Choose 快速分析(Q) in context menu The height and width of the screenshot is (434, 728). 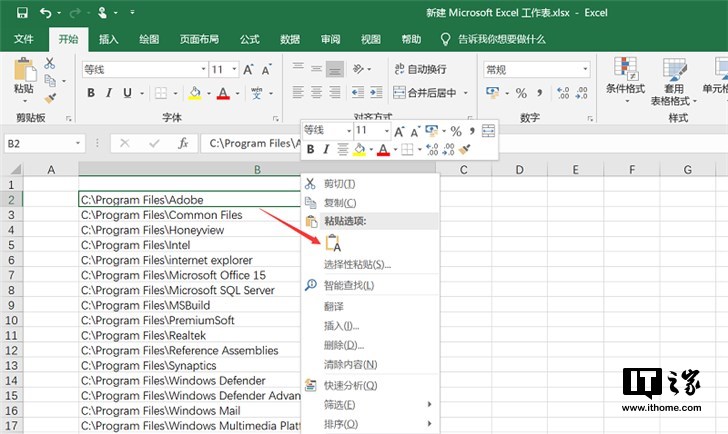tap(370, 385)
